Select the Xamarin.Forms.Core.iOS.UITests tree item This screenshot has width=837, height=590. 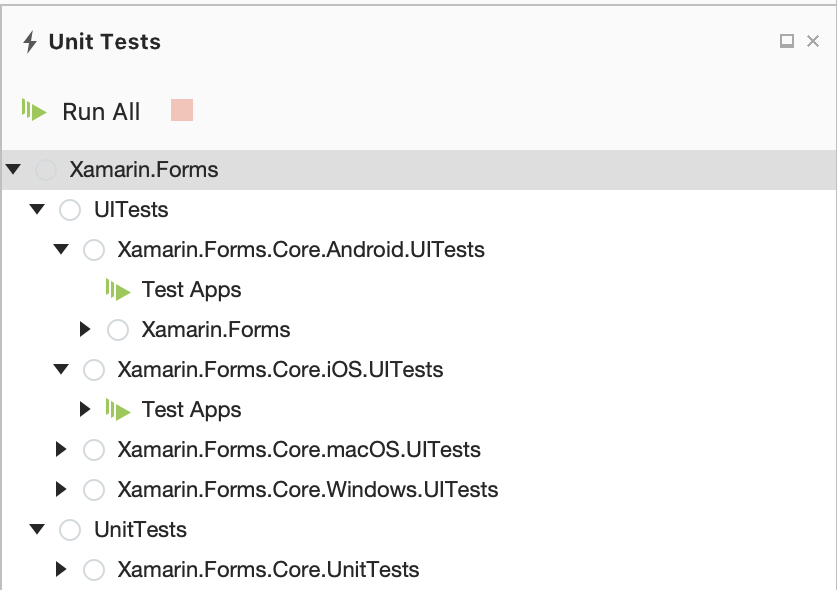(280, 370)
